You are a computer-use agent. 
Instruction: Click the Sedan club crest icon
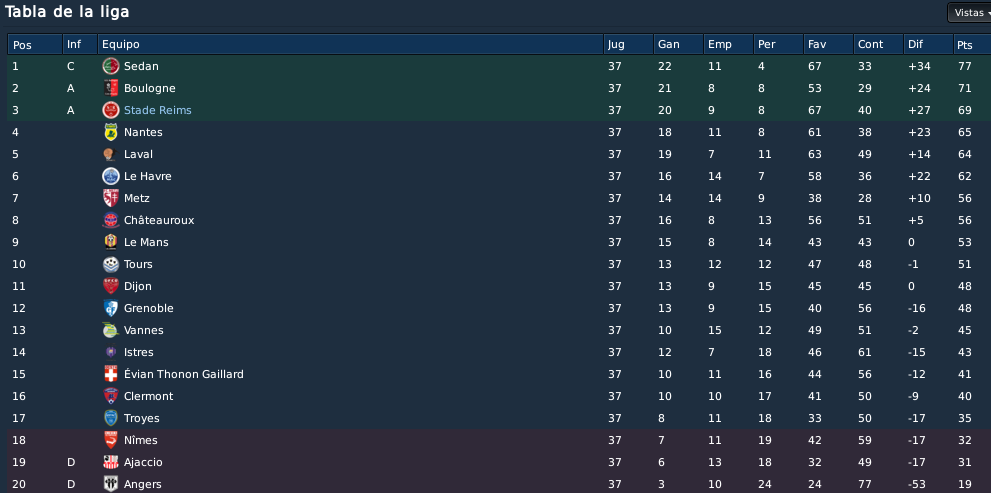pyautogui.click(x=111, y=66)
